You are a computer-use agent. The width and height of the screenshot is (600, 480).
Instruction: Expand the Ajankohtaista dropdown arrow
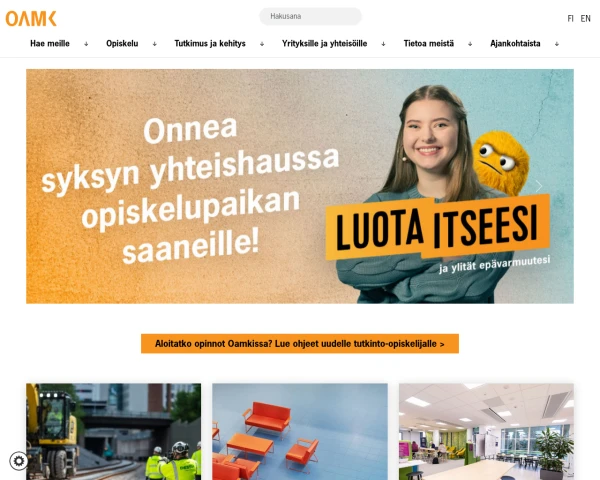click(557, 44)
